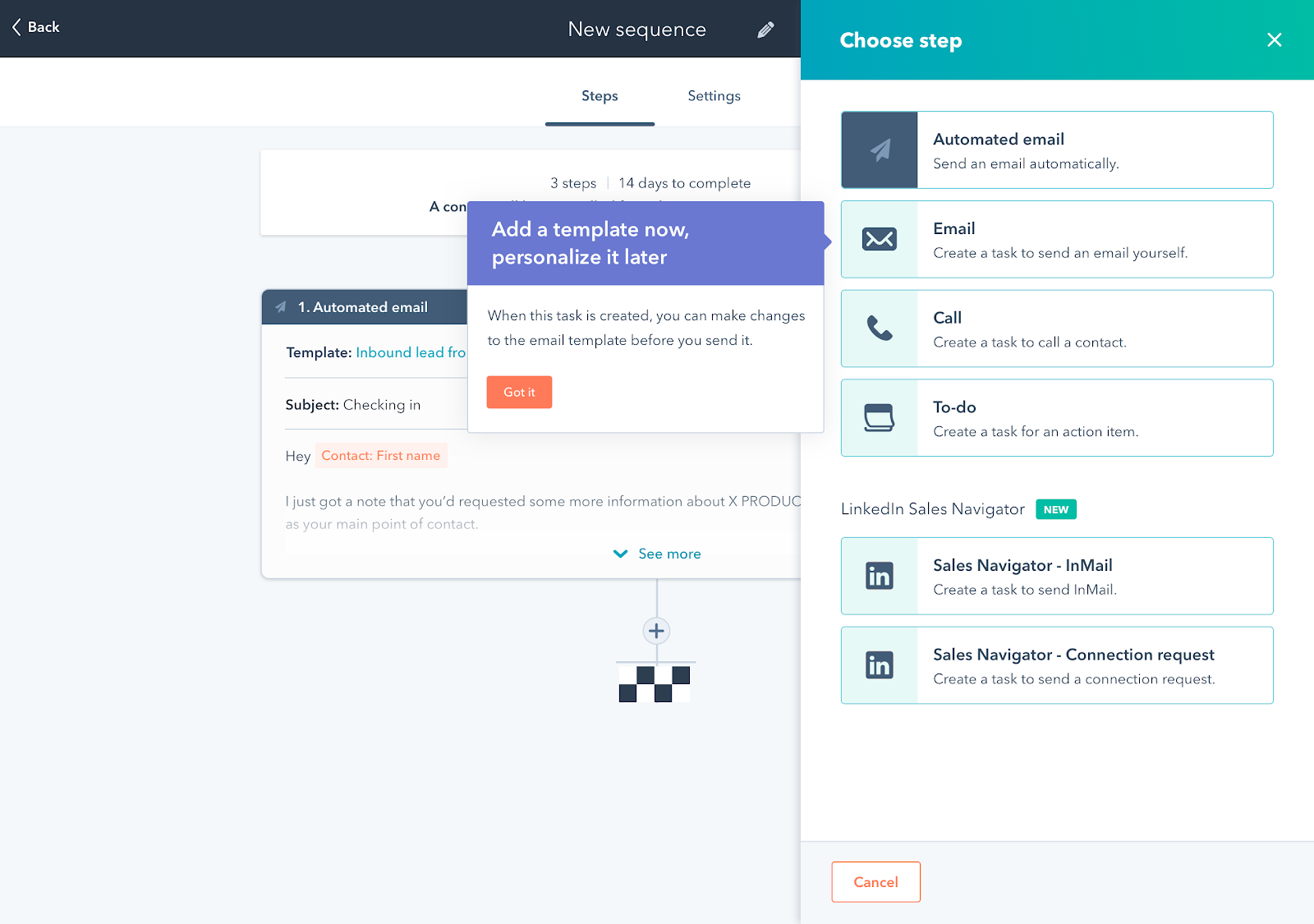Click the Automated email paper plane icon
This screenshot has width=1314, height=924.
pos(880,149)
